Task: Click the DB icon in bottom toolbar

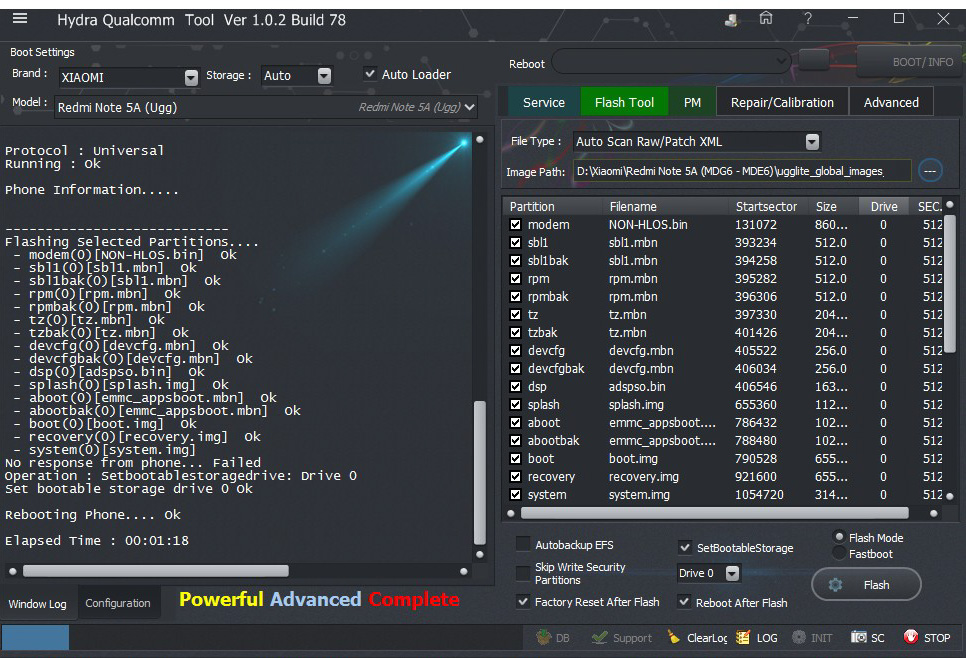Action: point(543,637)
